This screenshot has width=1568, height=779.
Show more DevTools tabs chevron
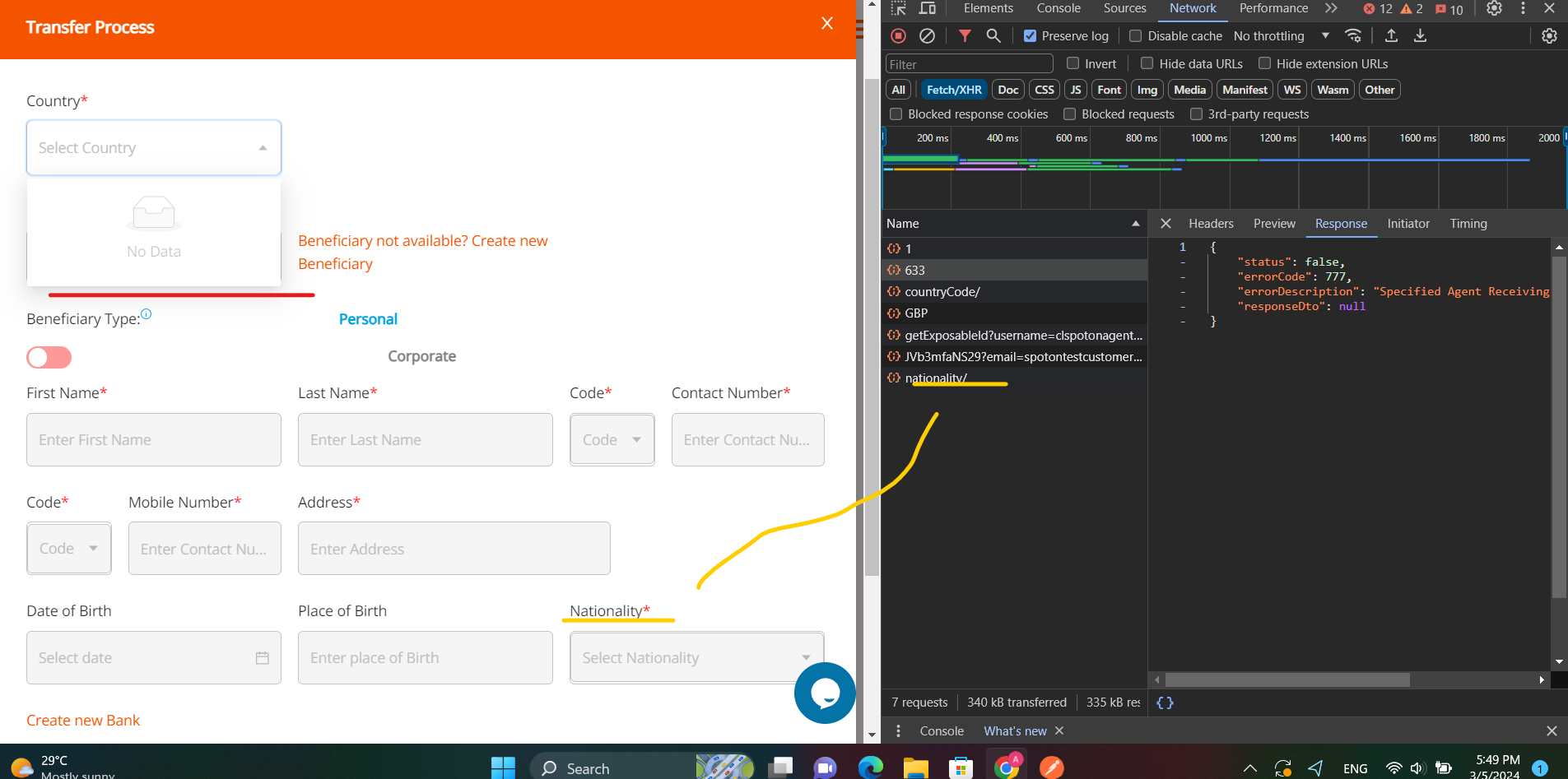click(1331, 8)
